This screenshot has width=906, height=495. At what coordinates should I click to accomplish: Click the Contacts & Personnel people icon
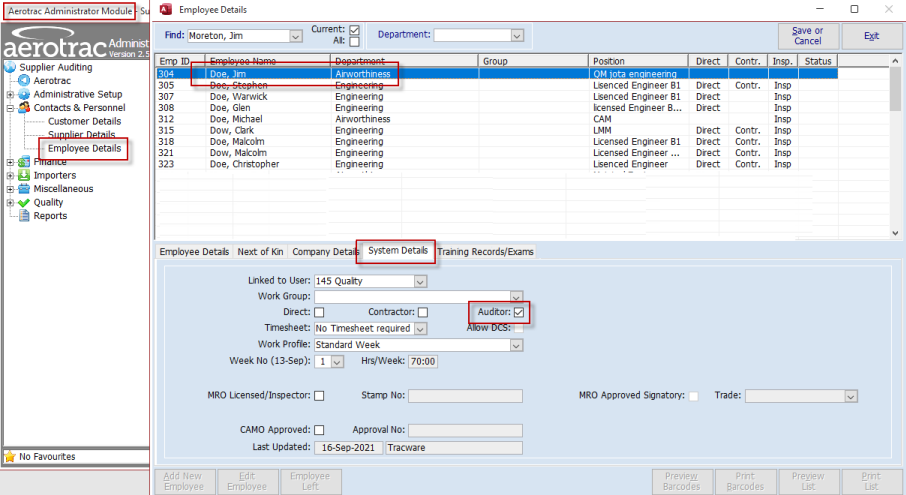25,108
